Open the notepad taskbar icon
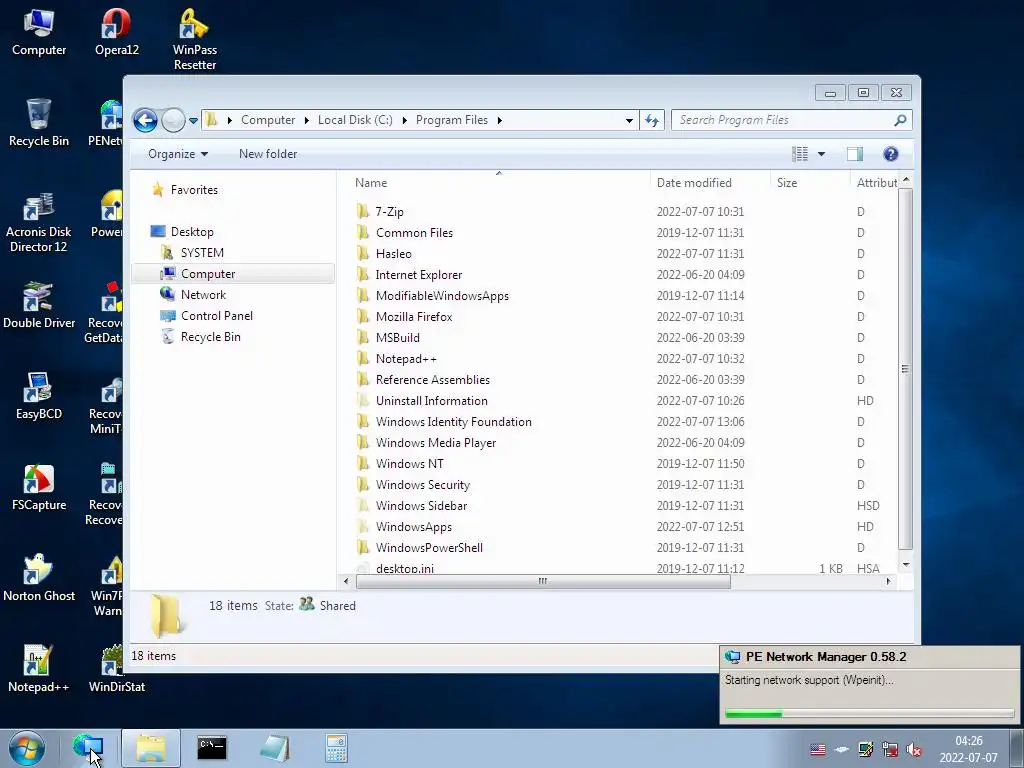This screenshot has width=1024, height=768. point(274,748)
